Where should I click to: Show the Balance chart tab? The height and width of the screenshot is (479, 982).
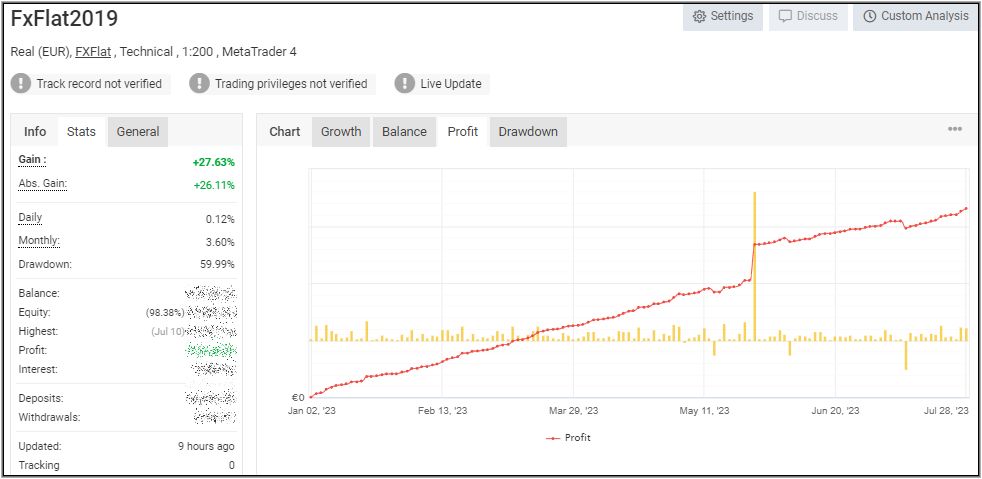pyautogui.click(x=404, y=131)
